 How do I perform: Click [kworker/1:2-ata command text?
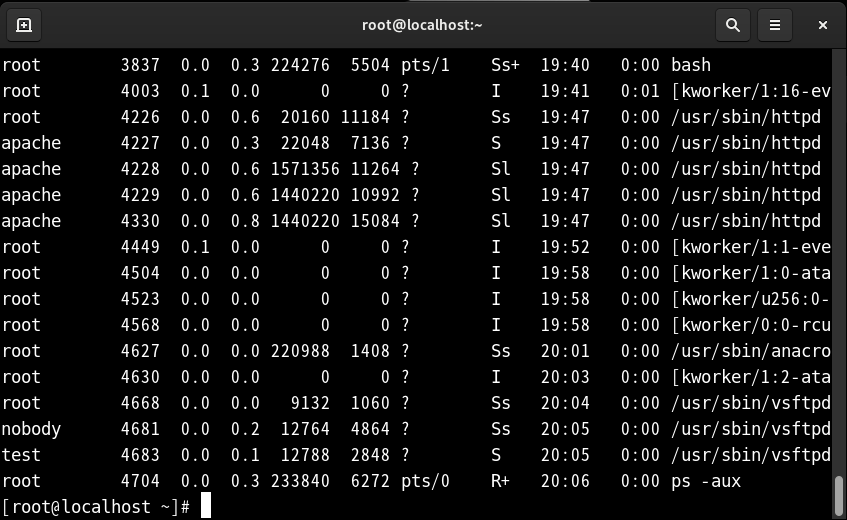point(750,377)
